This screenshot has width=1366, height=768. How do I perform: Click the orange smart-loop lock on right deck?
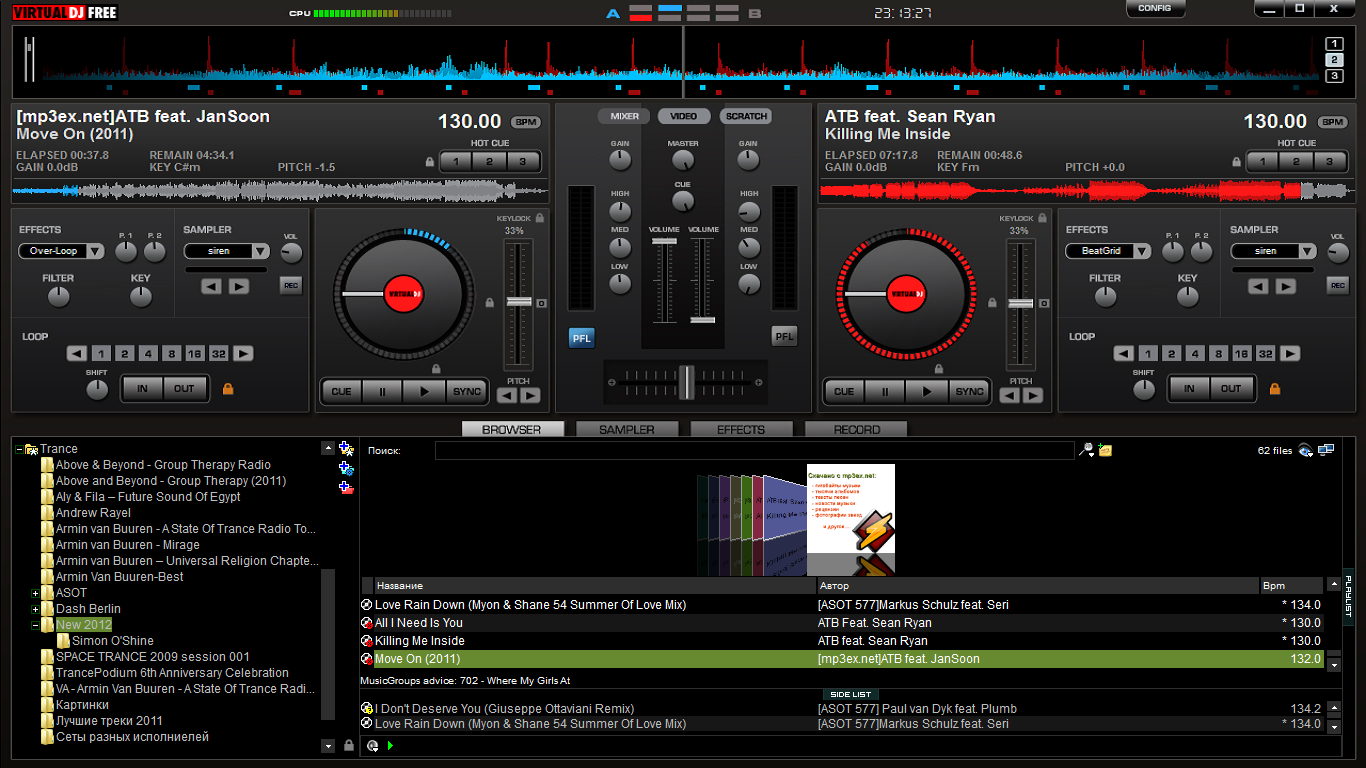1275,388
